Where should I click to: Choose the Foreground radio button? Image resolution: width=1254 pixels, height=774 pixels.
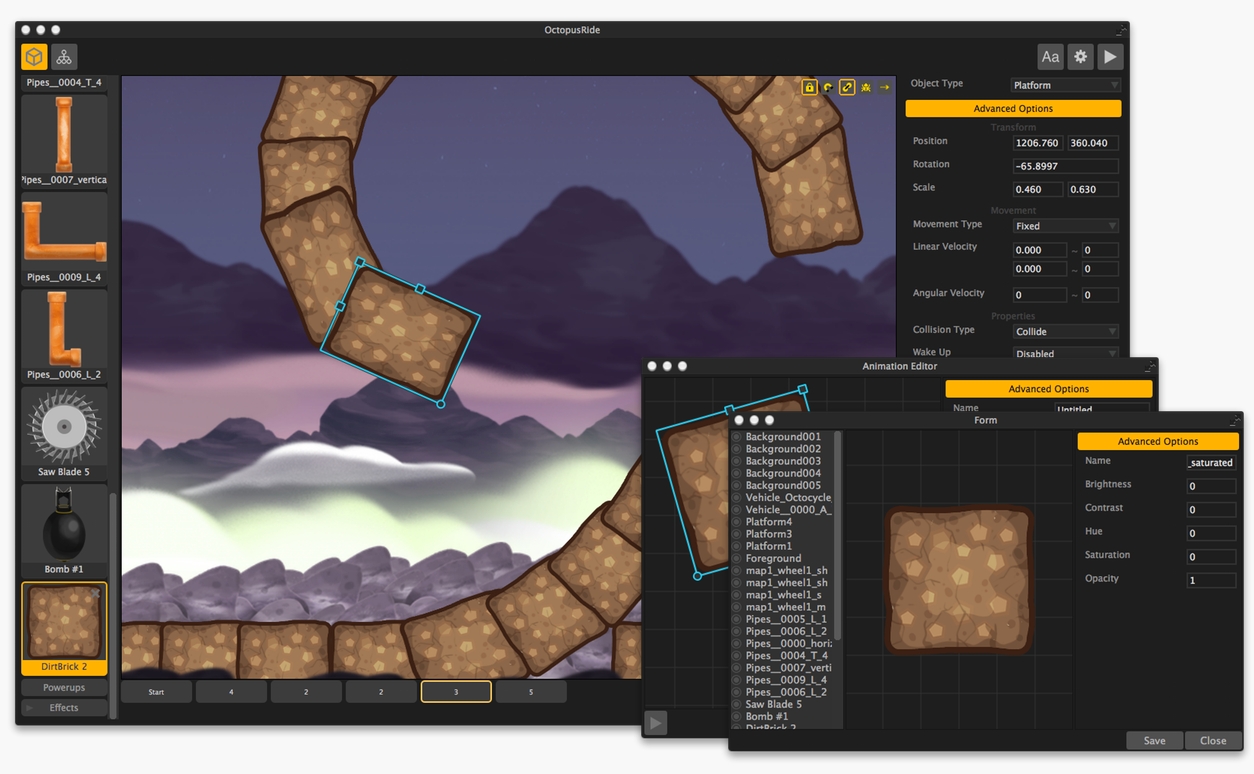[737, 558]
